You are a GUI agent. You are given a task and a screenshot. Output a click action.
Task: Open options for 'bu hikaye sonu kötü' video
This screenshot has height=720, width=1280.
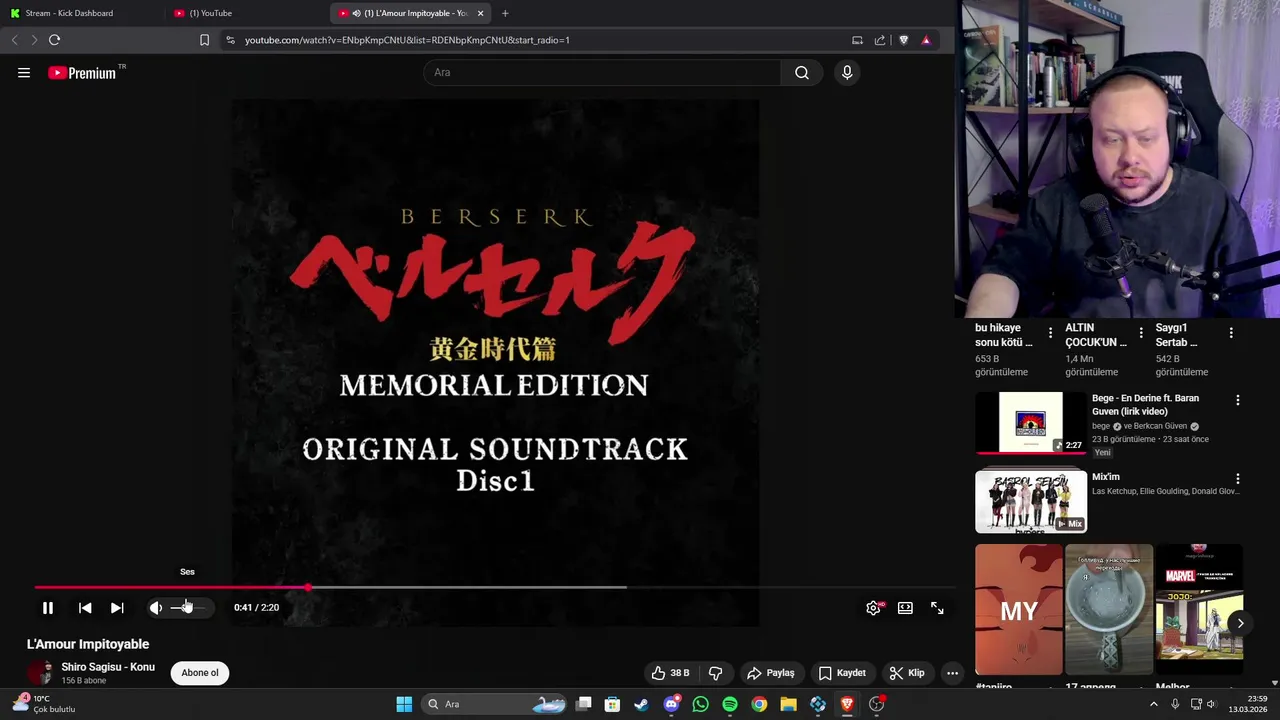pyautogui.click(x=1050, y=333)
